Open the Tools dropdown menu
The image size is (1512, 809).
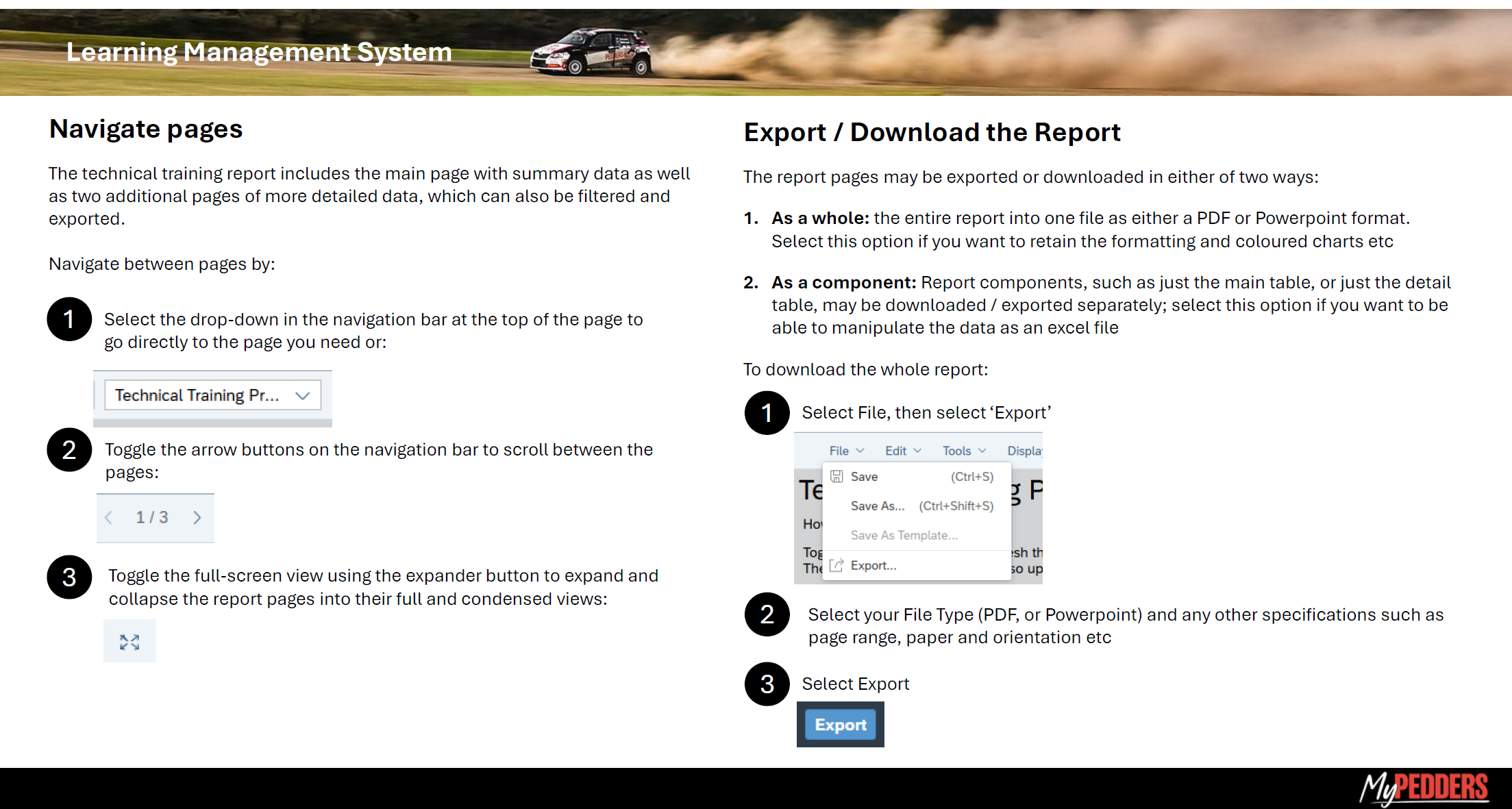[x=963, y=451]
